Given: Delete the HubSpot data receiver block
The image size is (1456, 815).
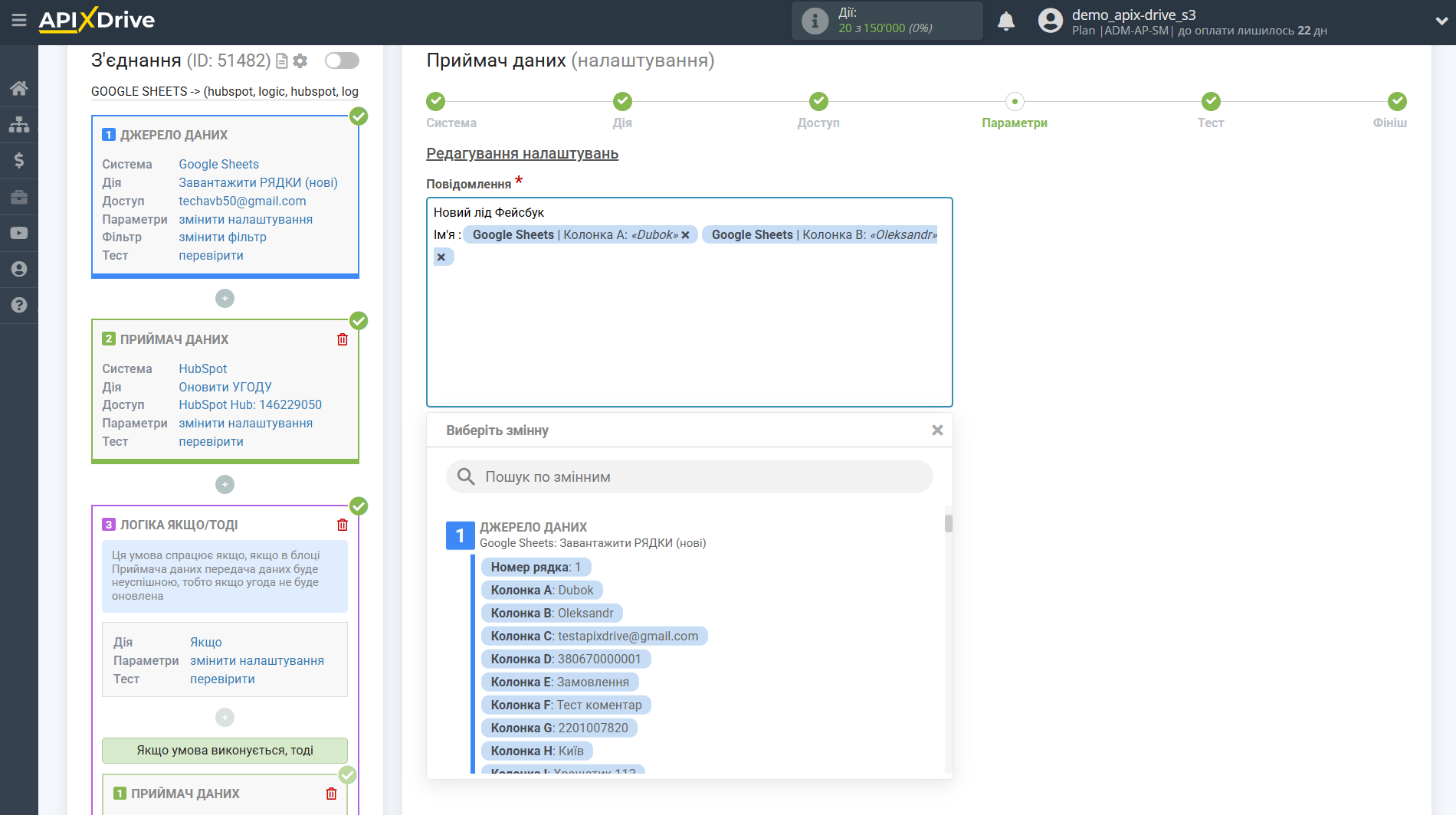Looking at the screenshot, I should pyautogui.click(x=343, y=339).
